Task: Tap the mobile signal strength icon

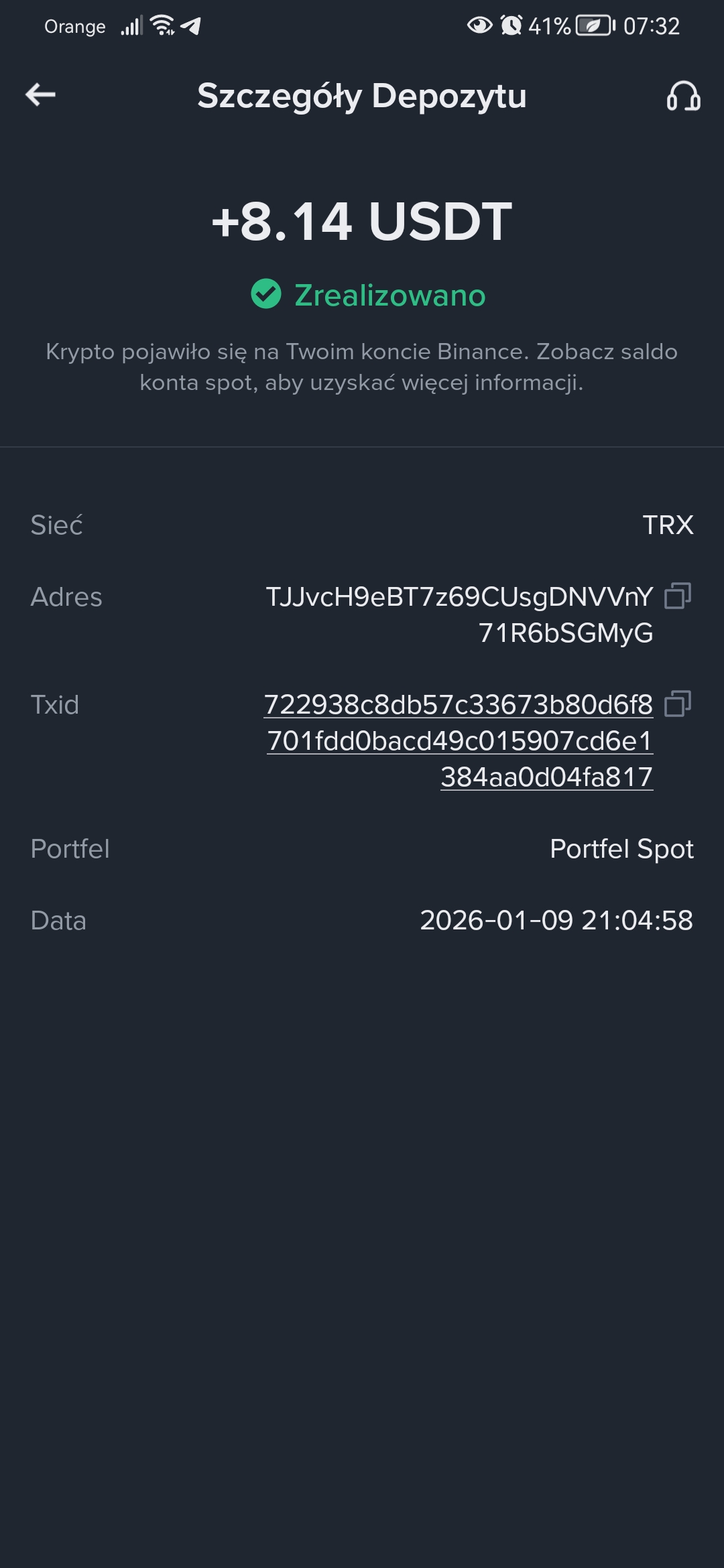Action: [x=131, y=26]
